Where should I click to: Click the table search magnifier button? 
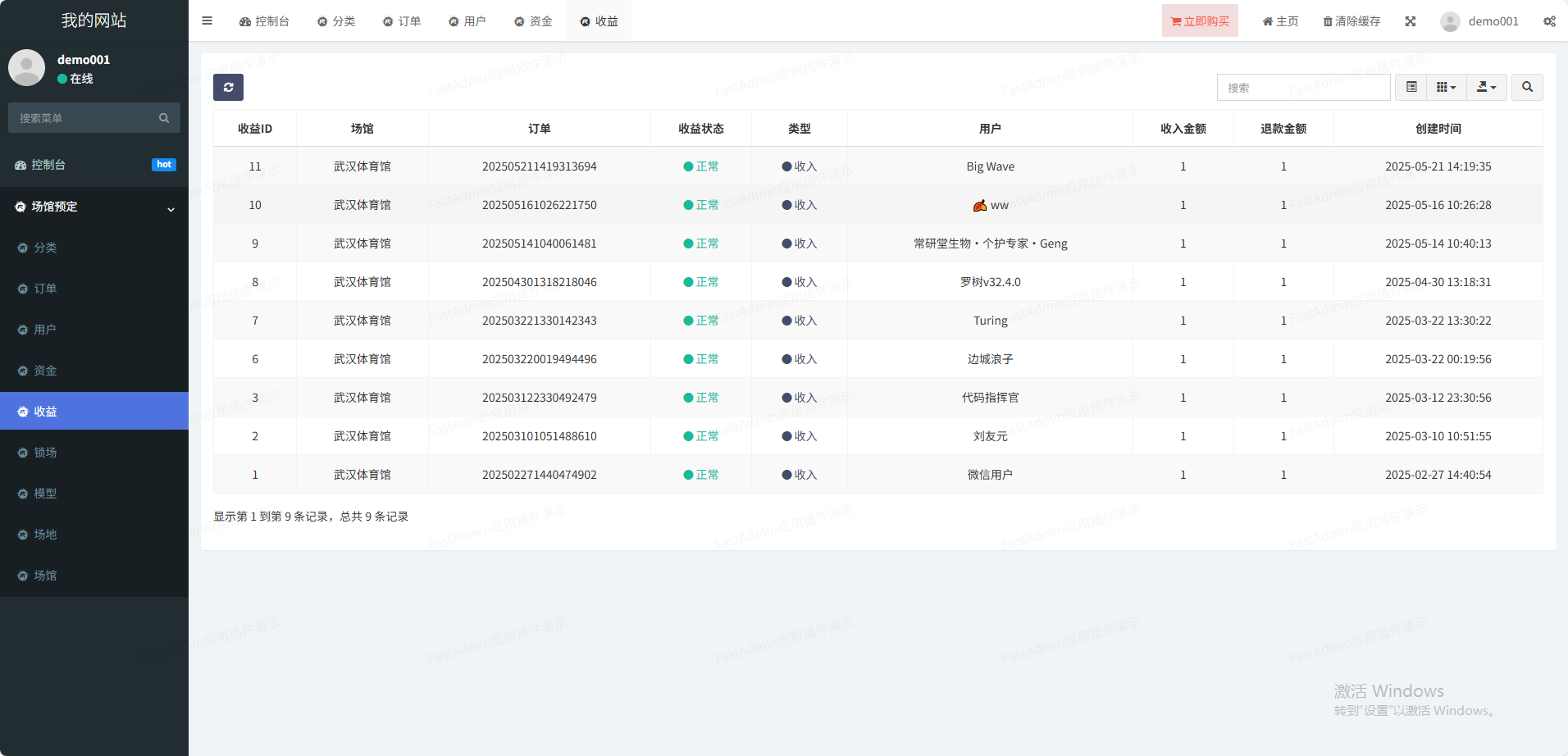(x=1526, y=87)
